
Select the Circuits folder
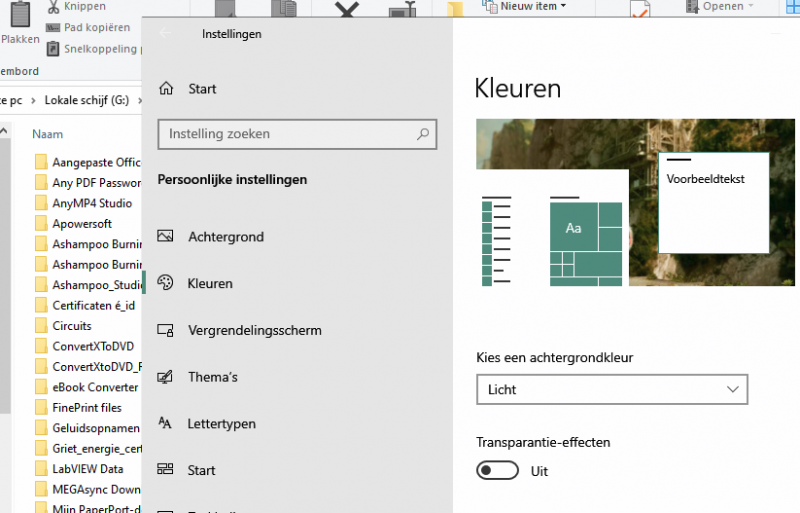[72, 326]
